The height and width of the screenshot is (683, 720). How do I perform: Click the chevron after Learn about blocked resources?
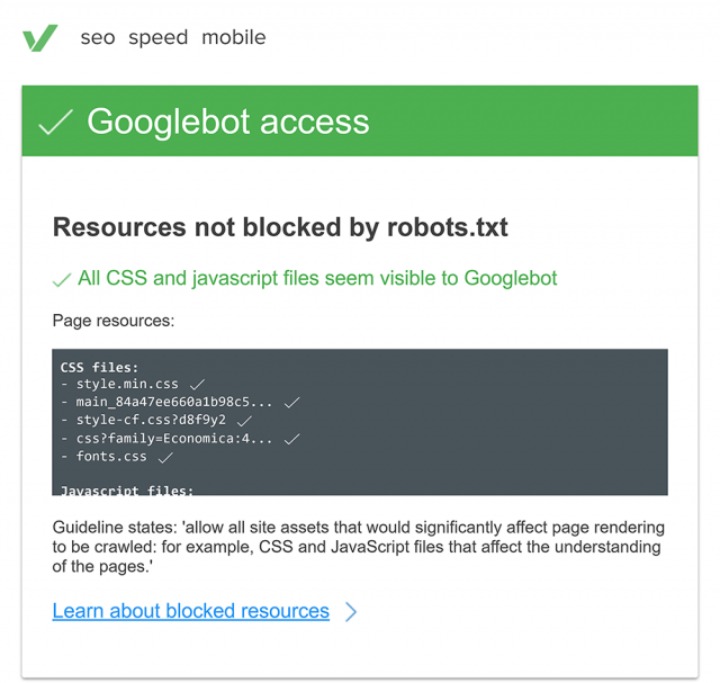pyautogui.click(x=351, y=612)
